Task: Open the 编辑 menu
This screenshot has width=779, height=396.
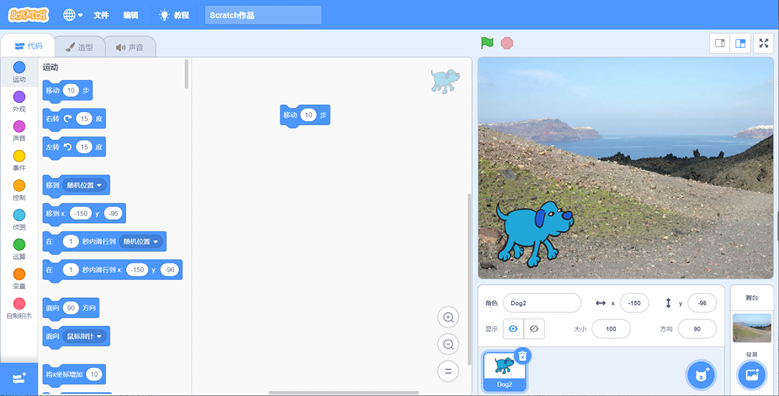Action: 131,15
